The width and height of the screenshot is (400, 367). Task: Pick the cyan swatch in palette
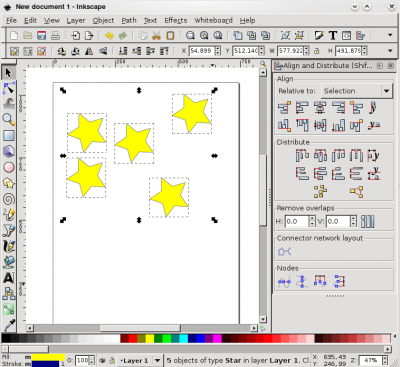[x=183, y=339]
